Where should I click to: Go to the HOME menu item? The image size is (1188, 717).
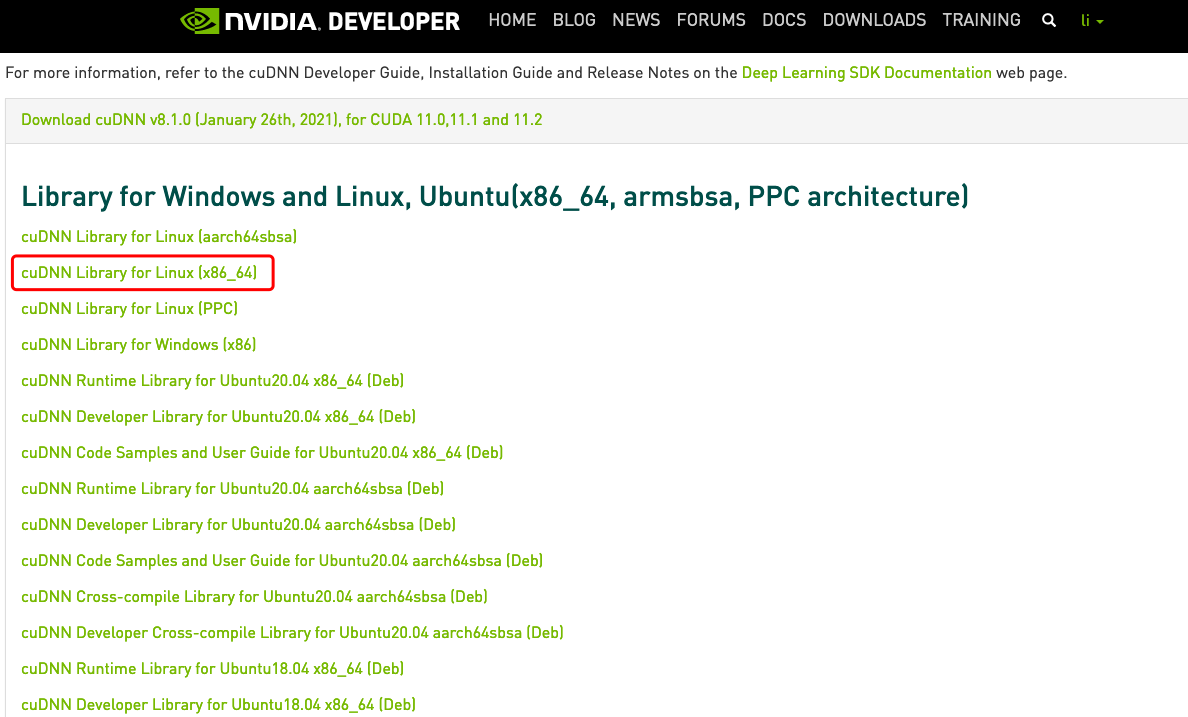coord(512,20)
